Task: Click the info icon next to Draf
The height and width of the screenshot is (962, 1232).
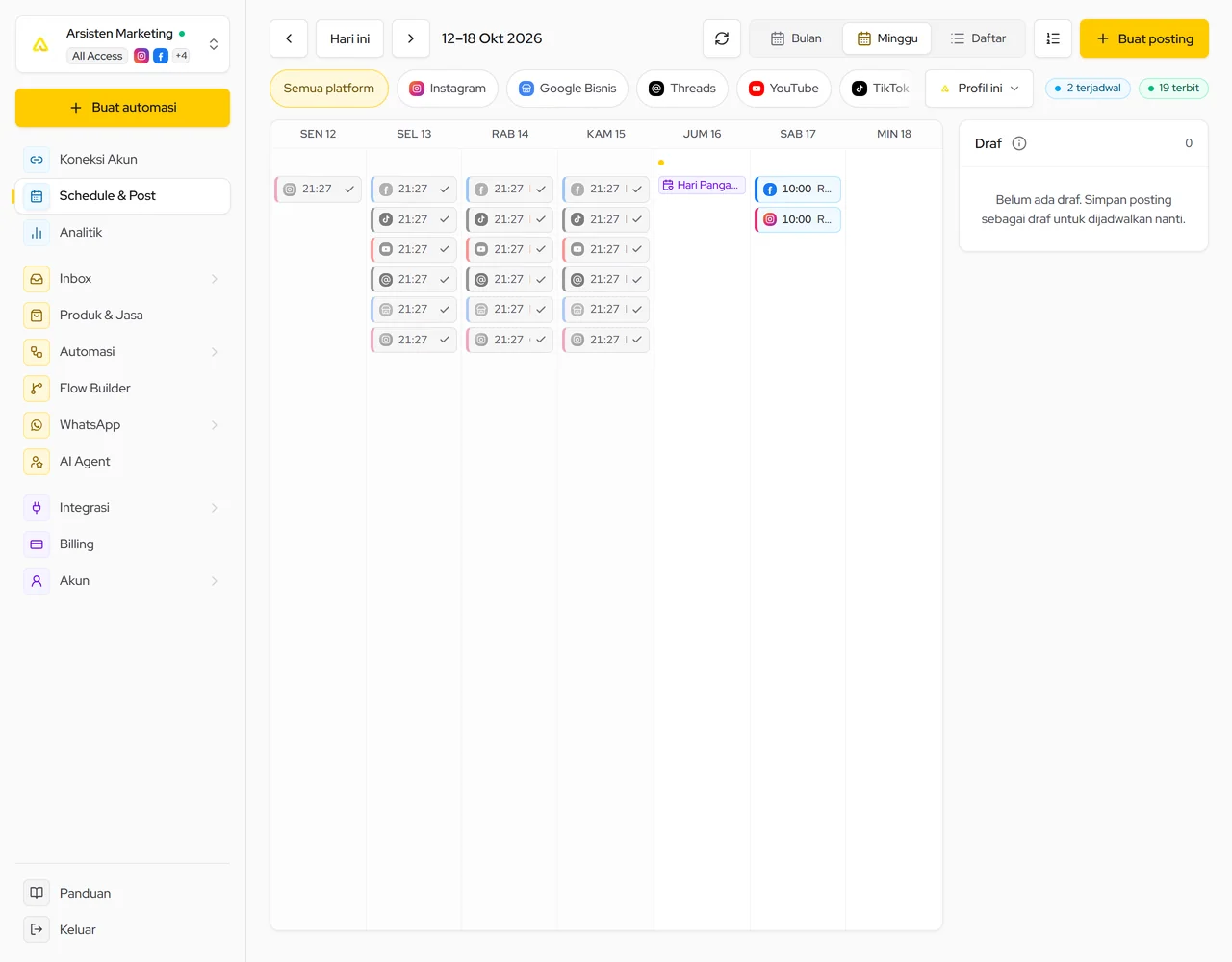Action: [x=1019, y=143]
